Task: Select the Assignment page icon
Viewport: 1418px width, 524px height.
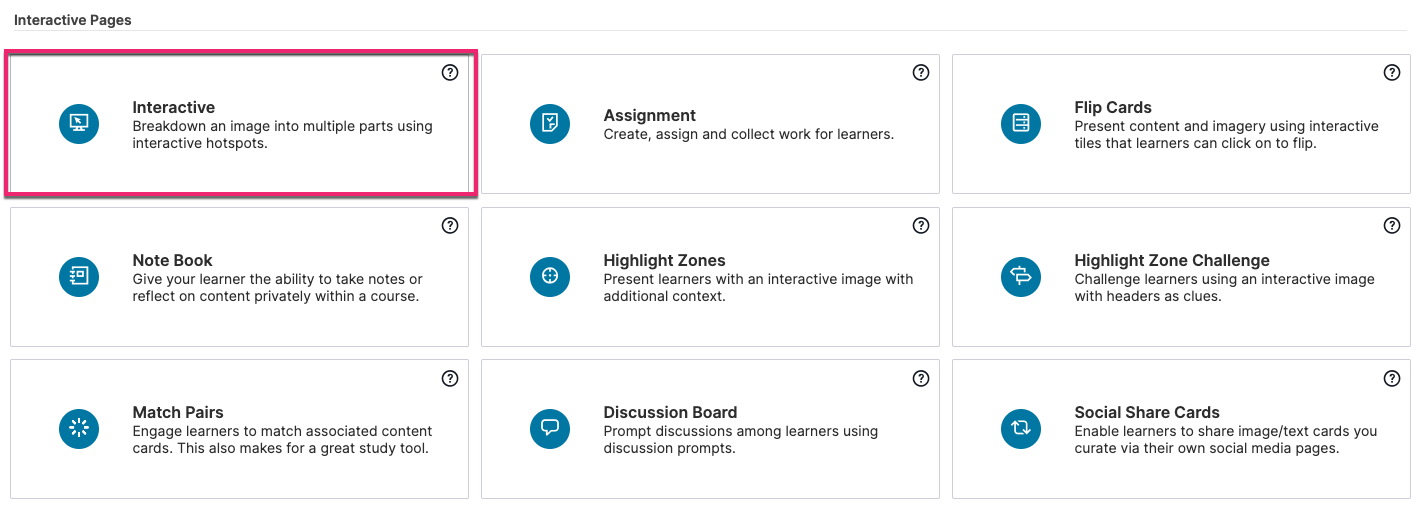Action: [x=550, y=124]
